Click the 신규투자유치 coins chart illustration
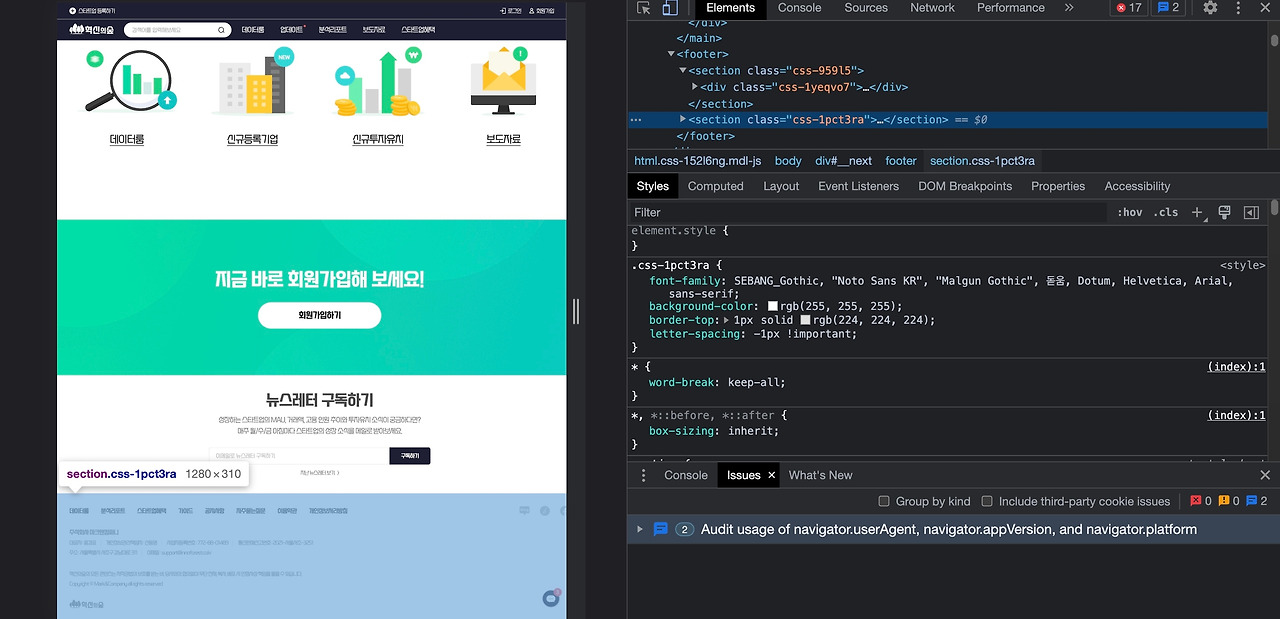Image resolution: width=1280 pixels, height=619 pixels. coord(377,84)
